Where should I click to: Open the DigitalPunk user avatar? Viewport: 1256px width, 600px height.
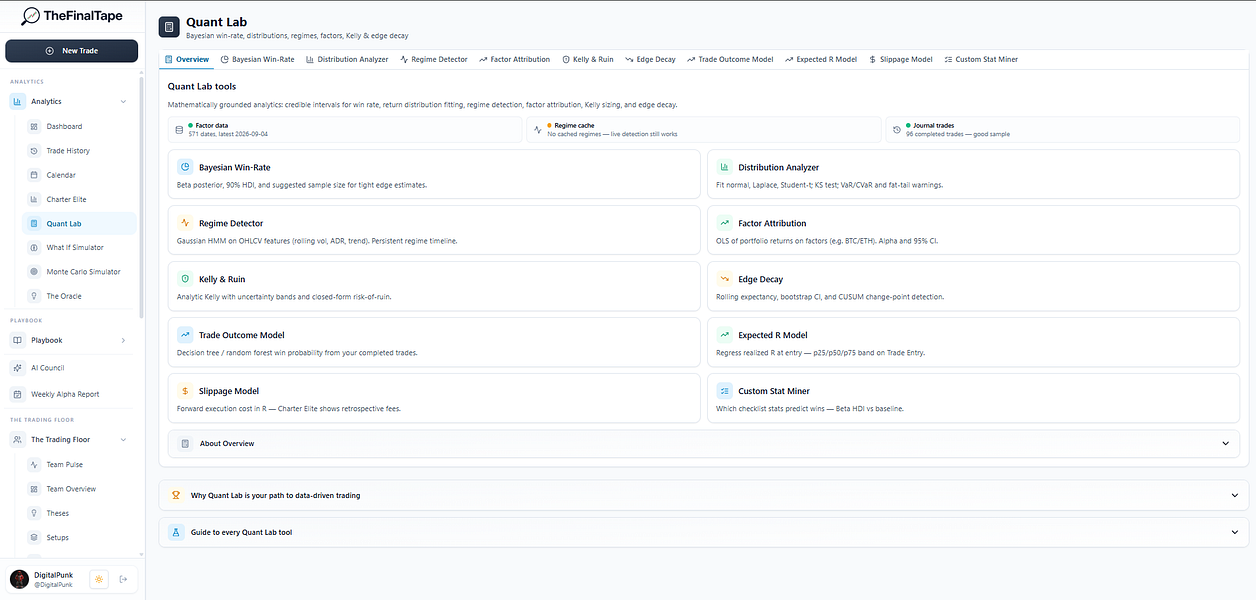[x=19, y=579]
